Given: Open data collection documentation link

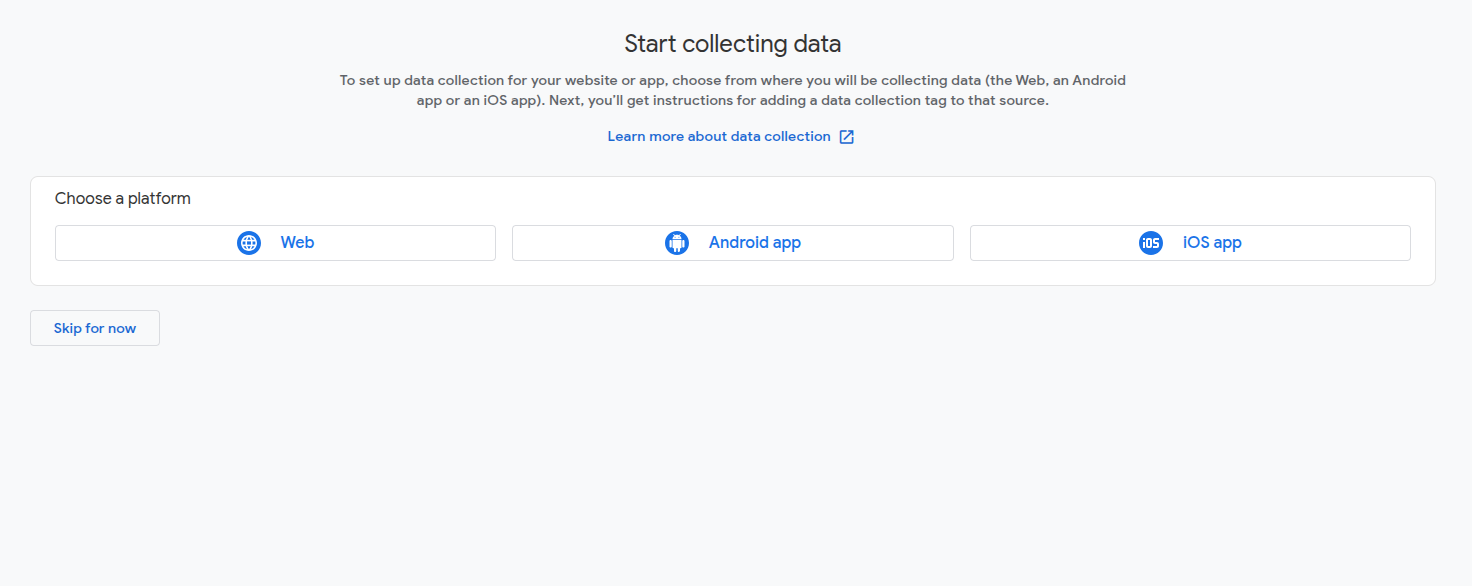Looking at the screenshot, I should pyautogui.click(x=717, y=136).
